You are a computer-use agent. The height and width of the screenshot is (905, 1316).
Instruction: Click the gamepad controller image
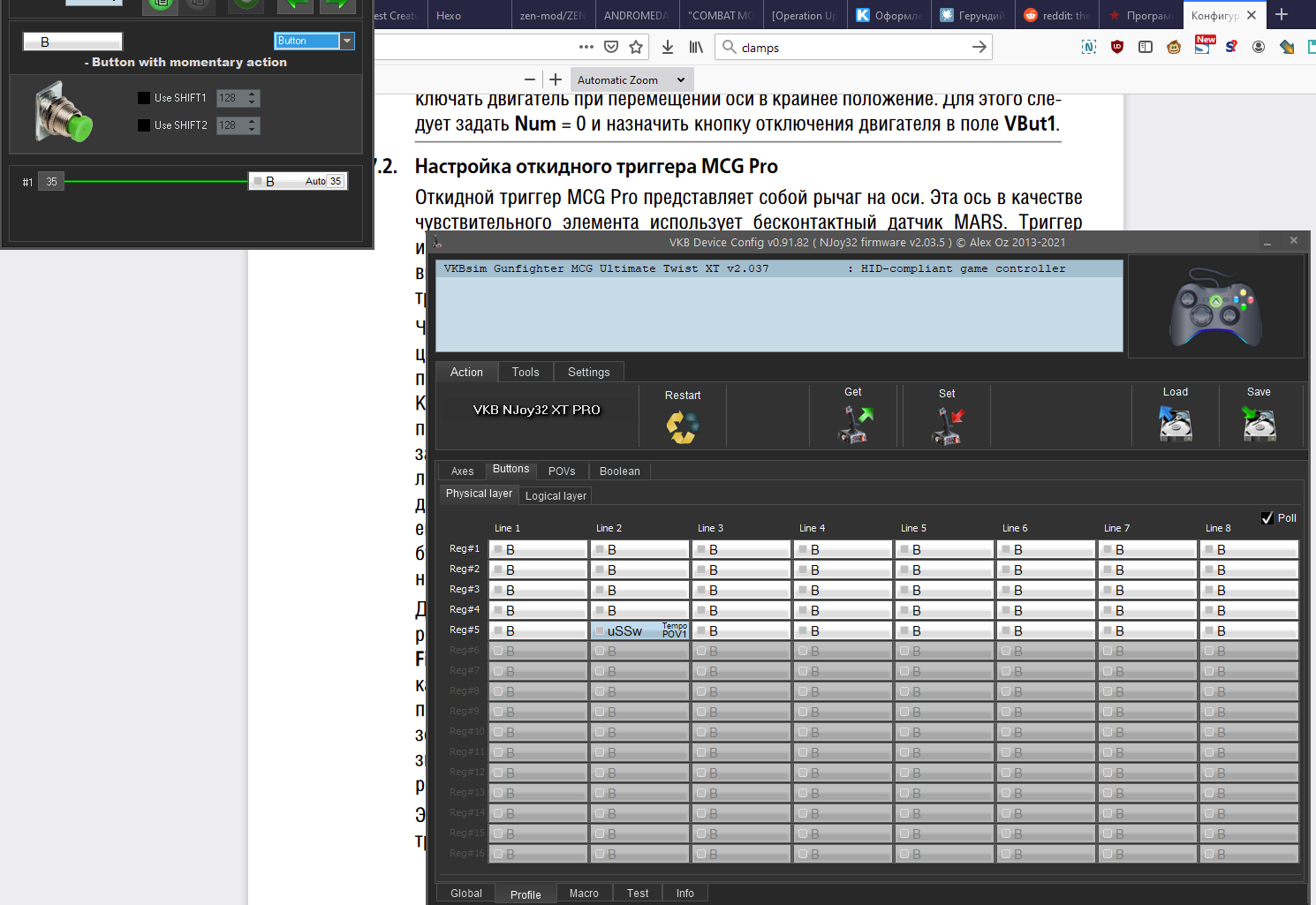1215,306
